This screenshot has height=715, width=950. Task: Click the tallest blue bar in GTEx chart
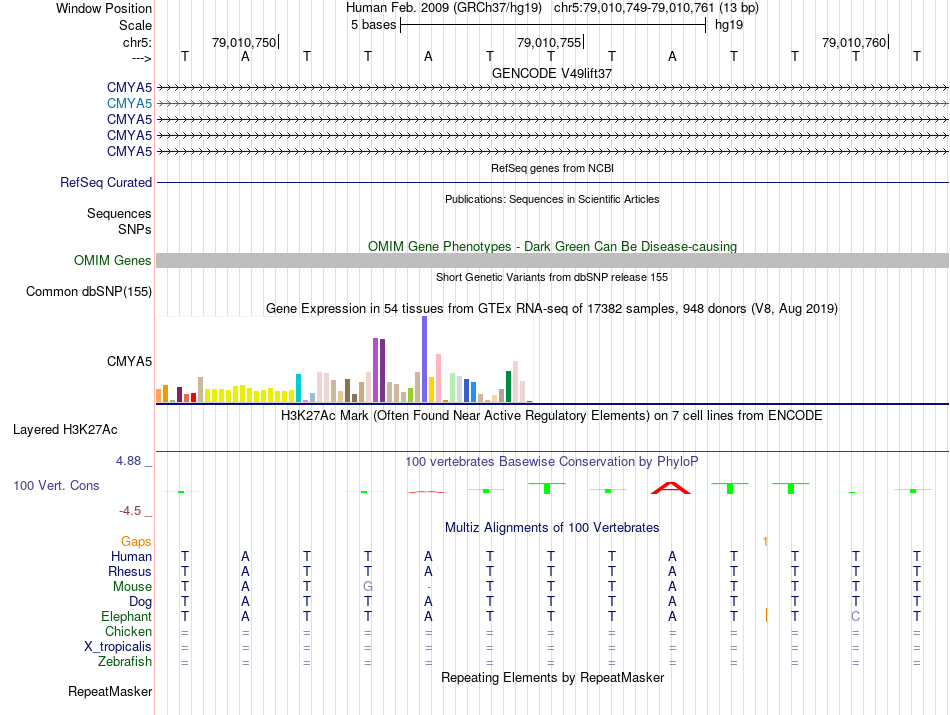click(425, 359)
